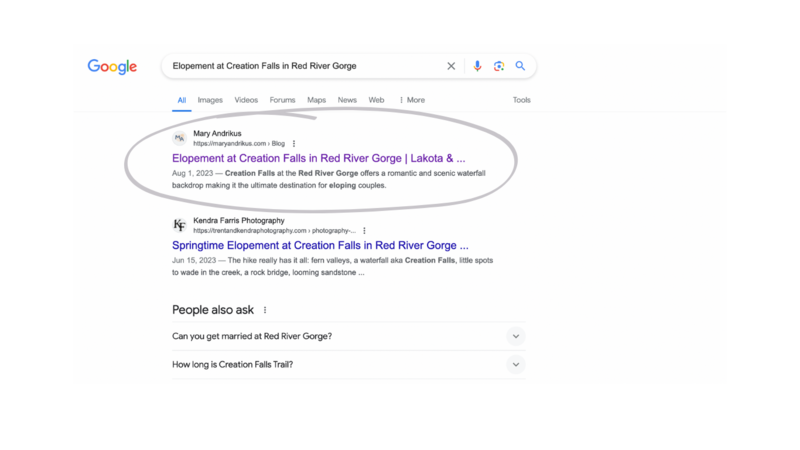Click the trentandkendraphotography.com URL

coord(274,231)
